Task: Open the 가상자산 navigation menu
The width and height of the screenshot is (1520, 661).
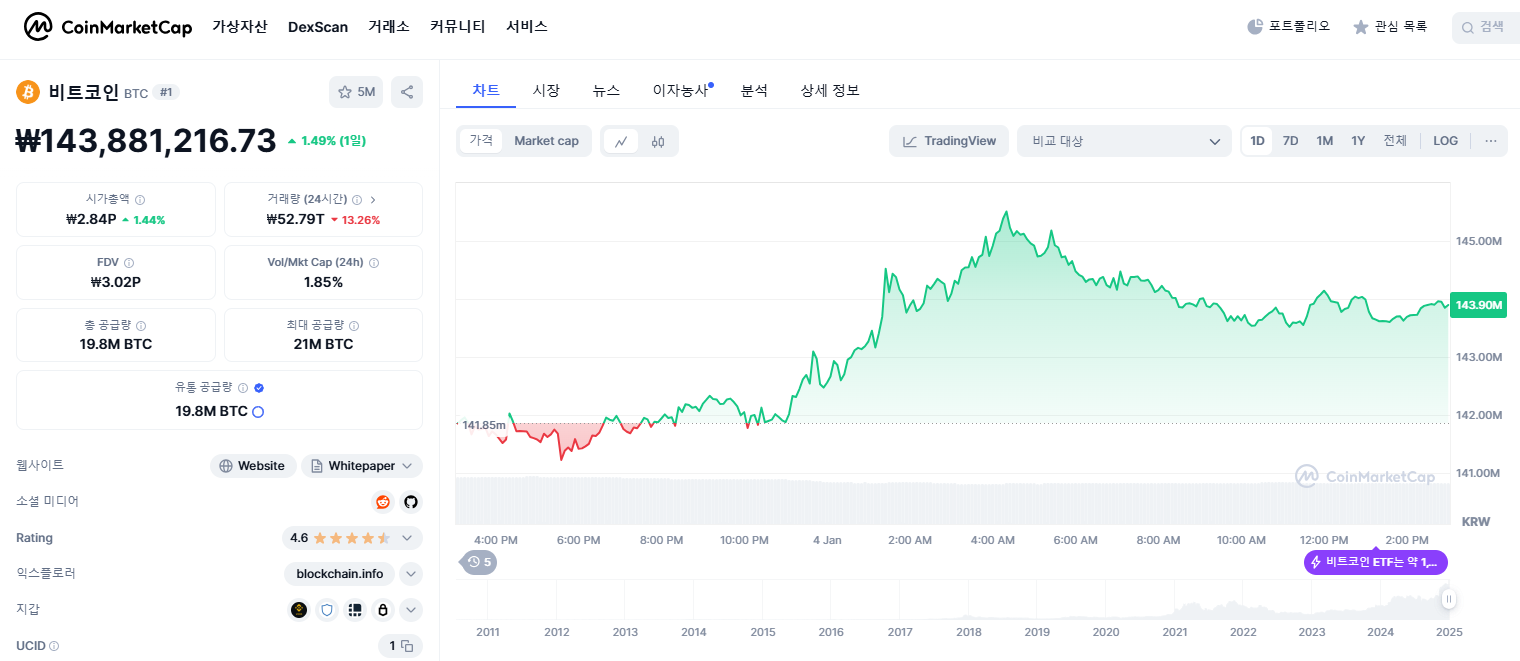Action: (x=240, y=27)
